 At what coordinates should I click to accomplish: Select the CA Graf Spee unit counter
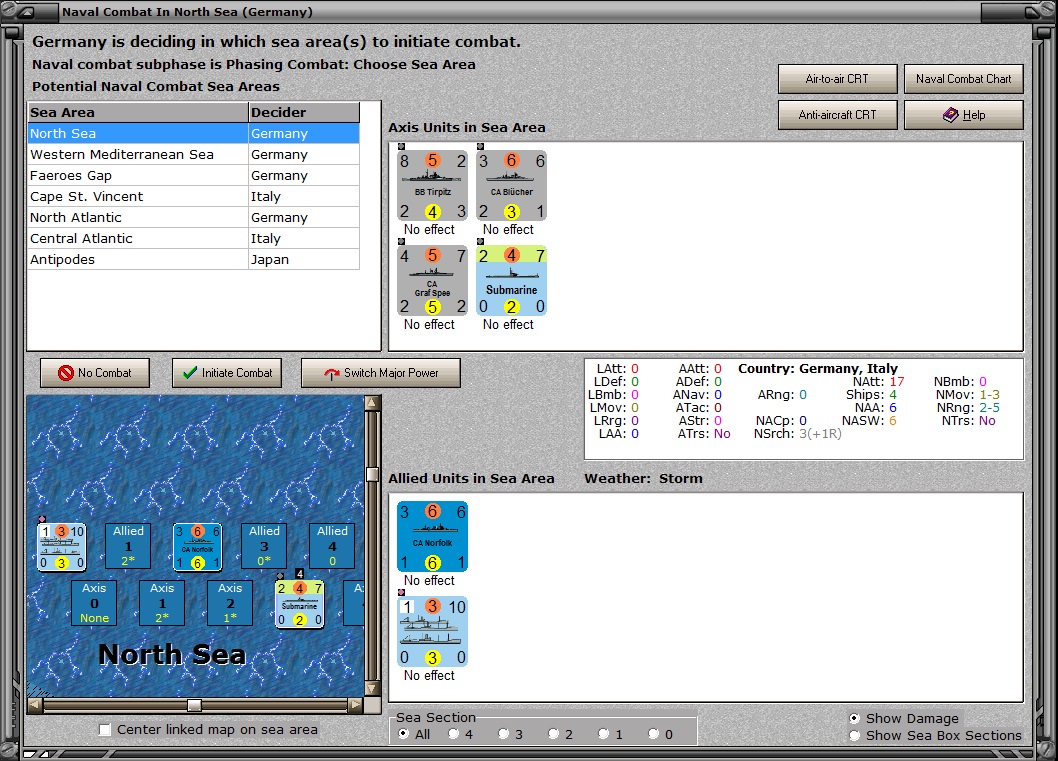[432, 281]
